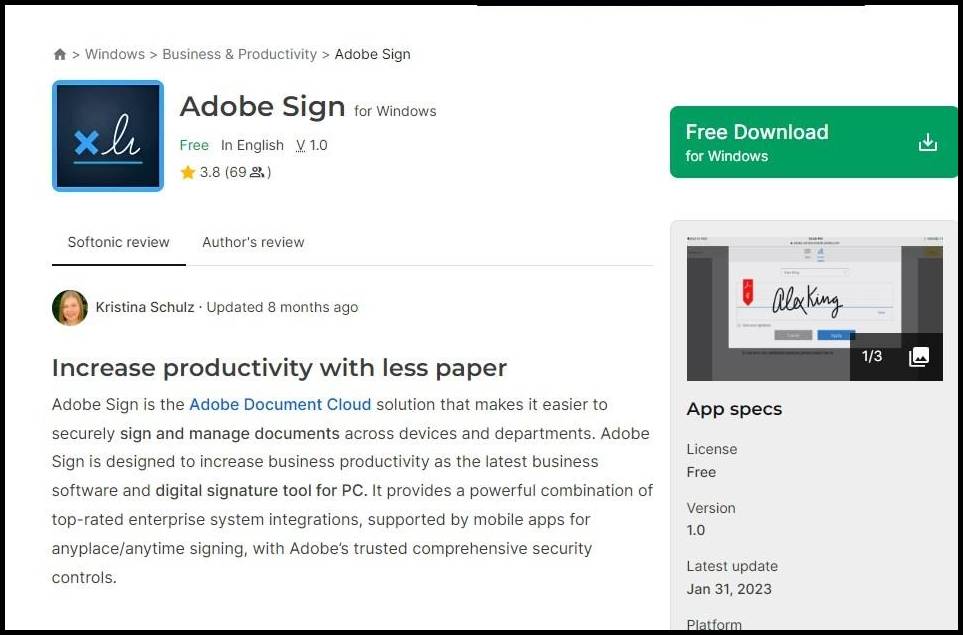This screenshot has width=963, height=635.
Task: Open Windows breadcrumb link
Action: pos(115,54)
